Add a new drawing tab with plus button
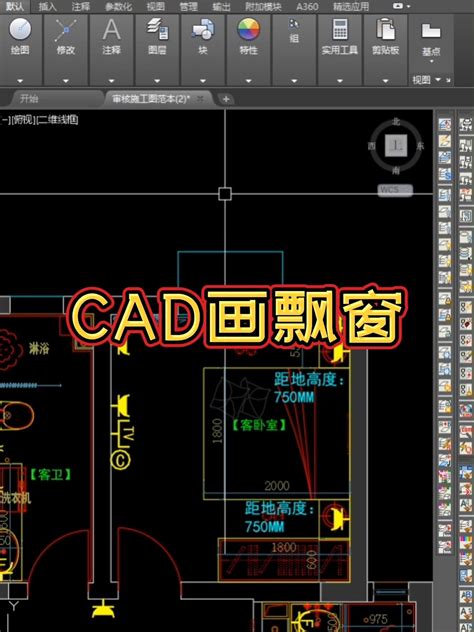474x632 pixels. coord(226,99)
